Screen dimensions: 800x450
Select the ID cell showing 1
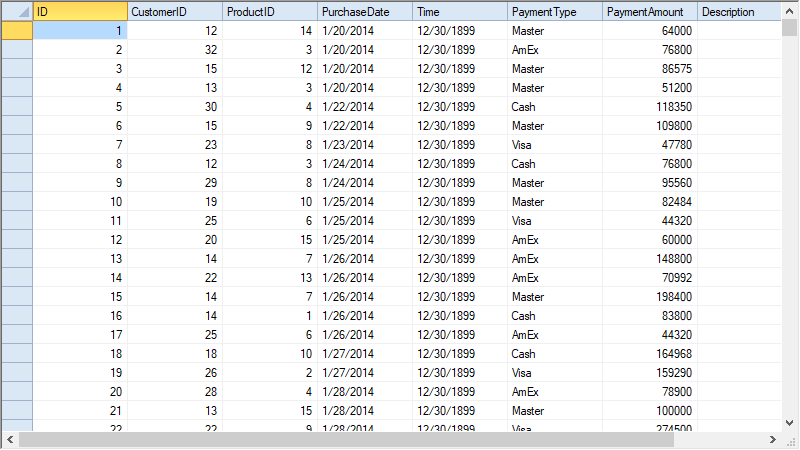[80, 31]
